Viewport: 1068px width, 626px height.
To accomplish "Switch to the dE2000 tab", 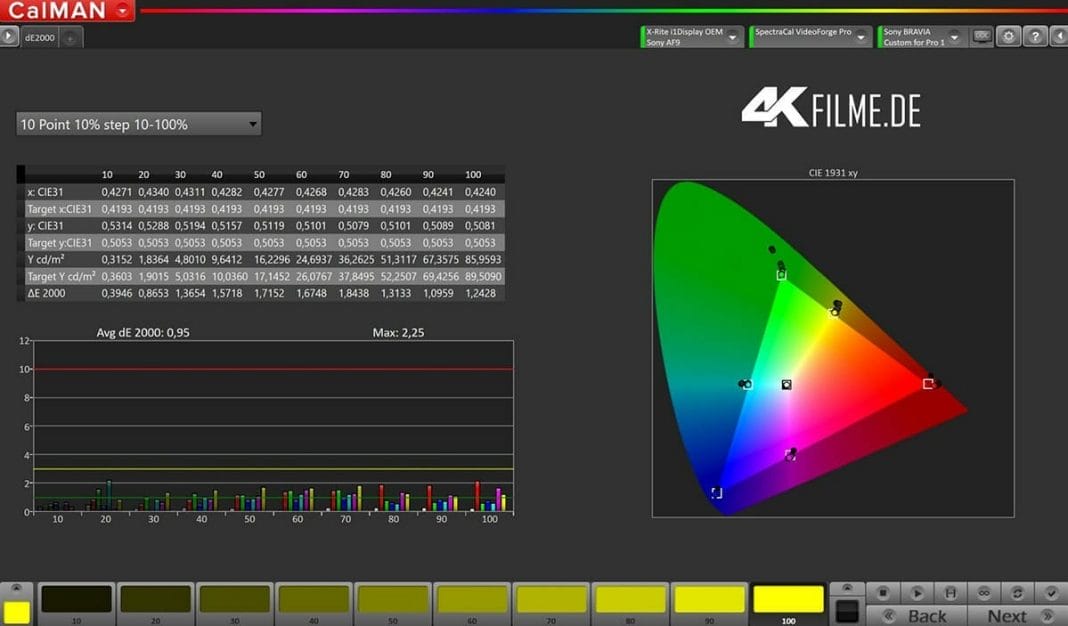I will click(x=40, y=38).
